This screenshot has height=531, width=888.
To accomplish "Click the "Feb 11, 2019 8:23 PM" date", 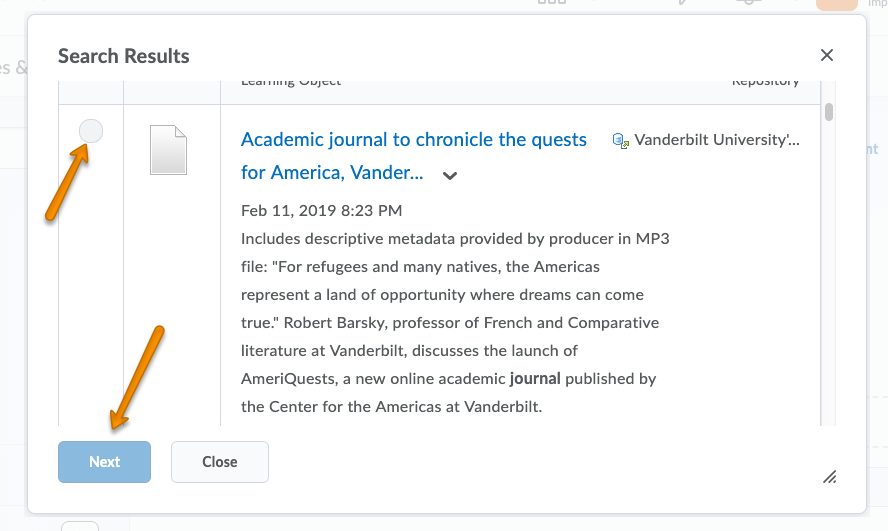I will [x=321, y=210].
